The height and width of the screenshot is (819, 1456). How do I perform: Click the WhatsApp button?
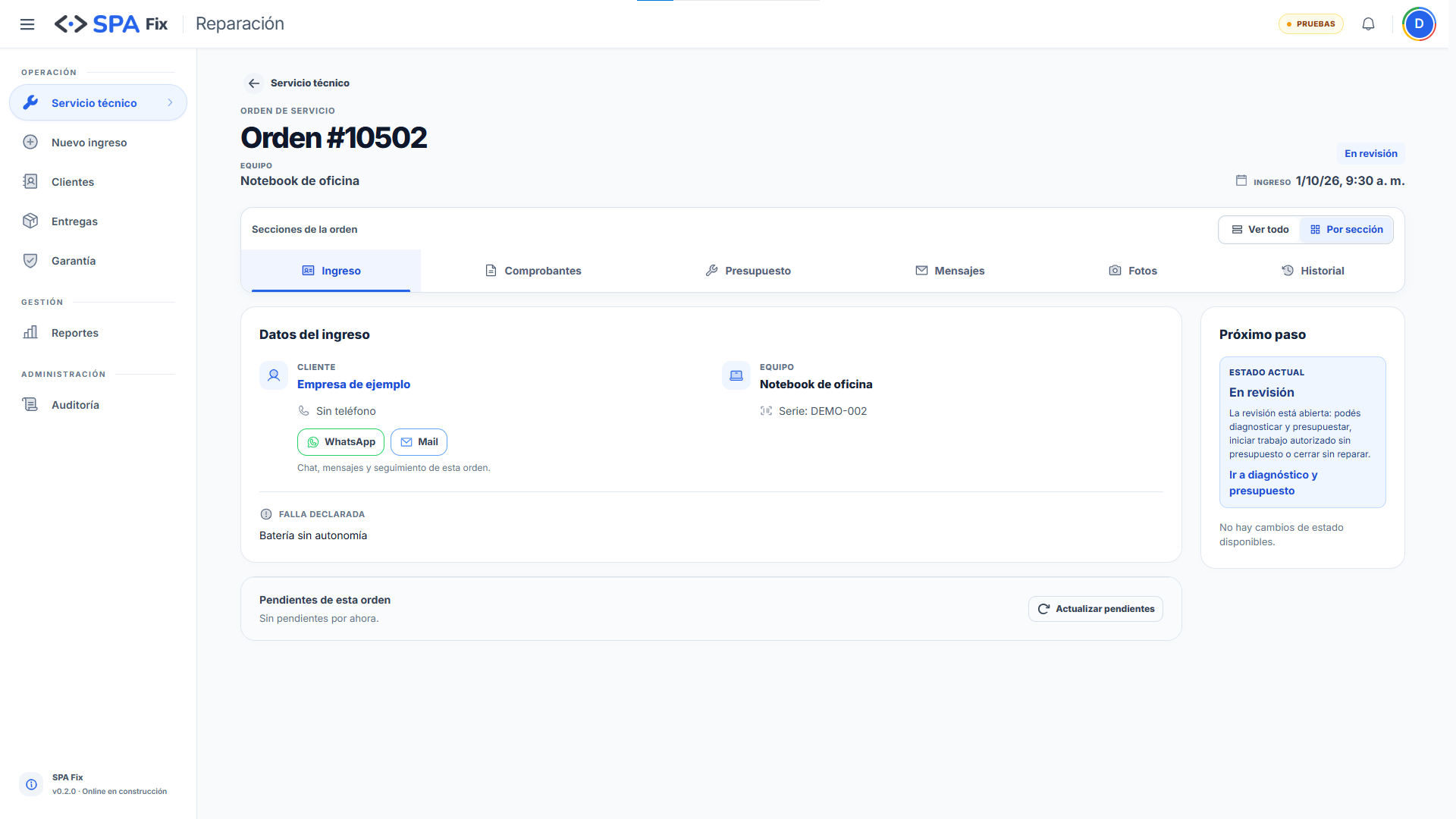point(341,442)
